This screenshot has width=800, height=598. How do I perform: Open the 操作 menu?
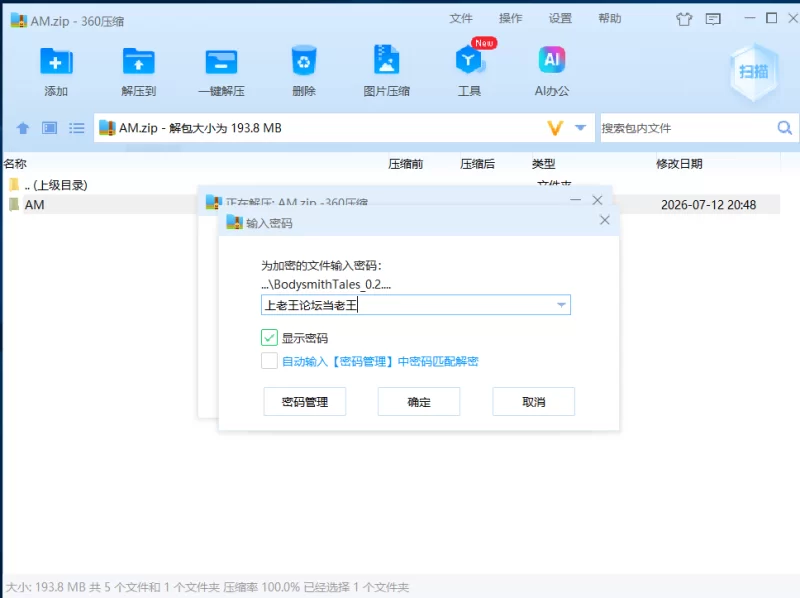[x=510, y=18]
